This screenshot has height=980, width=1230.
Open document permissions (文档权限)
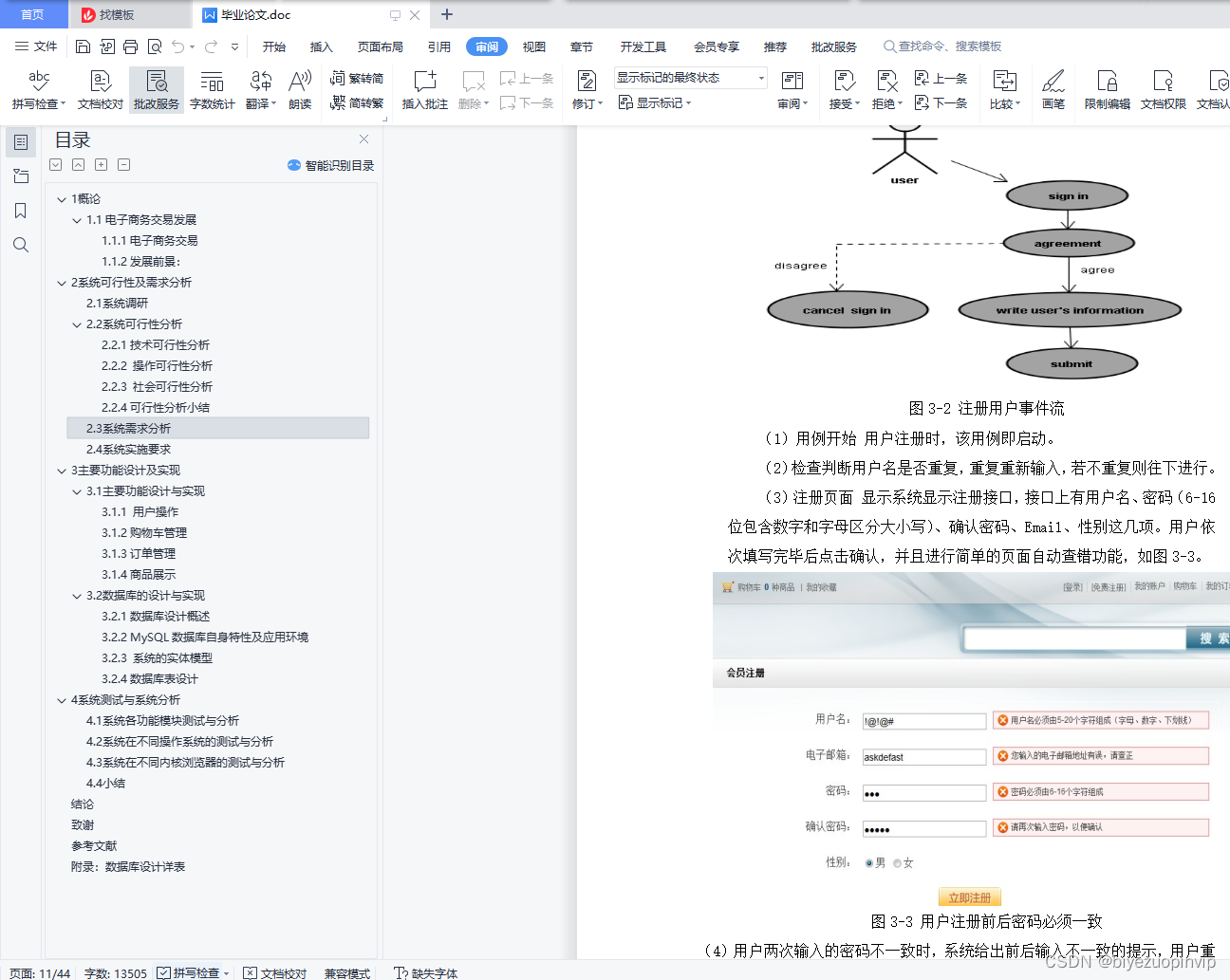1163,90
